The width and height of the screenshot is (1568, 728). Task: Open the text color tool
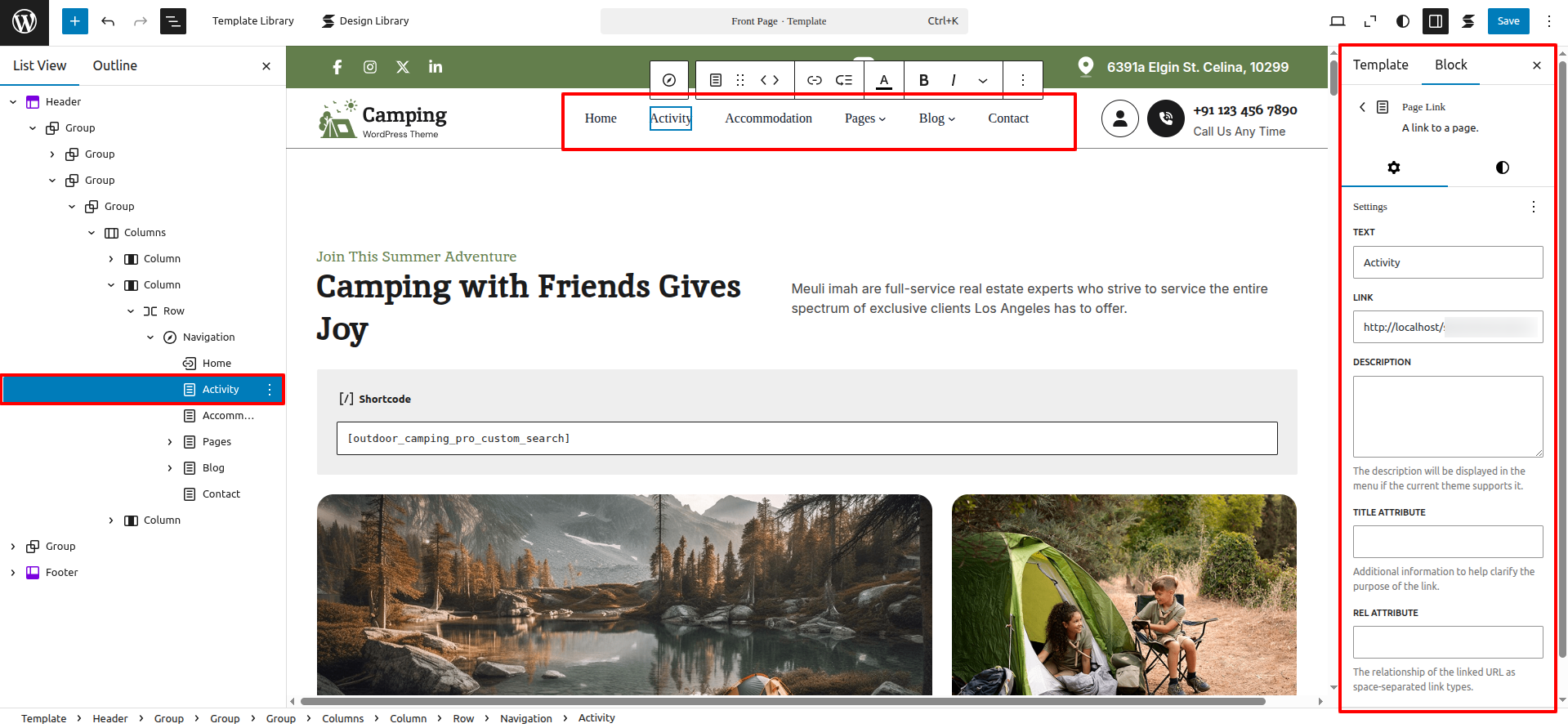pyautogui.click(x=884, y=80)
